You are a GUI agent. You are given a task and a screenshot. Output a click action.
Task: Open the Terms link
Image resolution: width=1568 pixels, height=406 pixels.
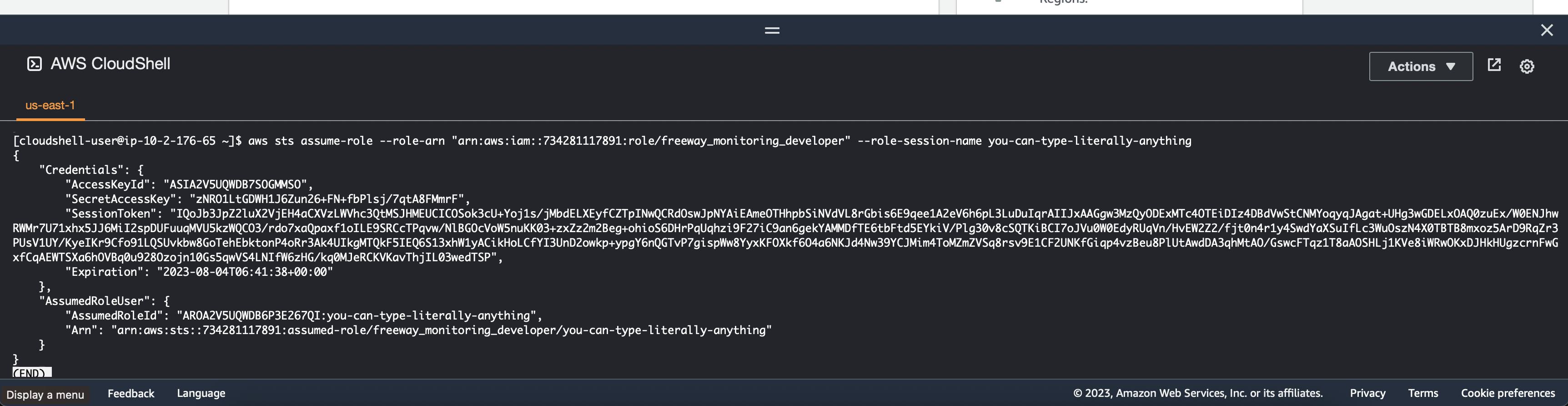click(1422, 393)
